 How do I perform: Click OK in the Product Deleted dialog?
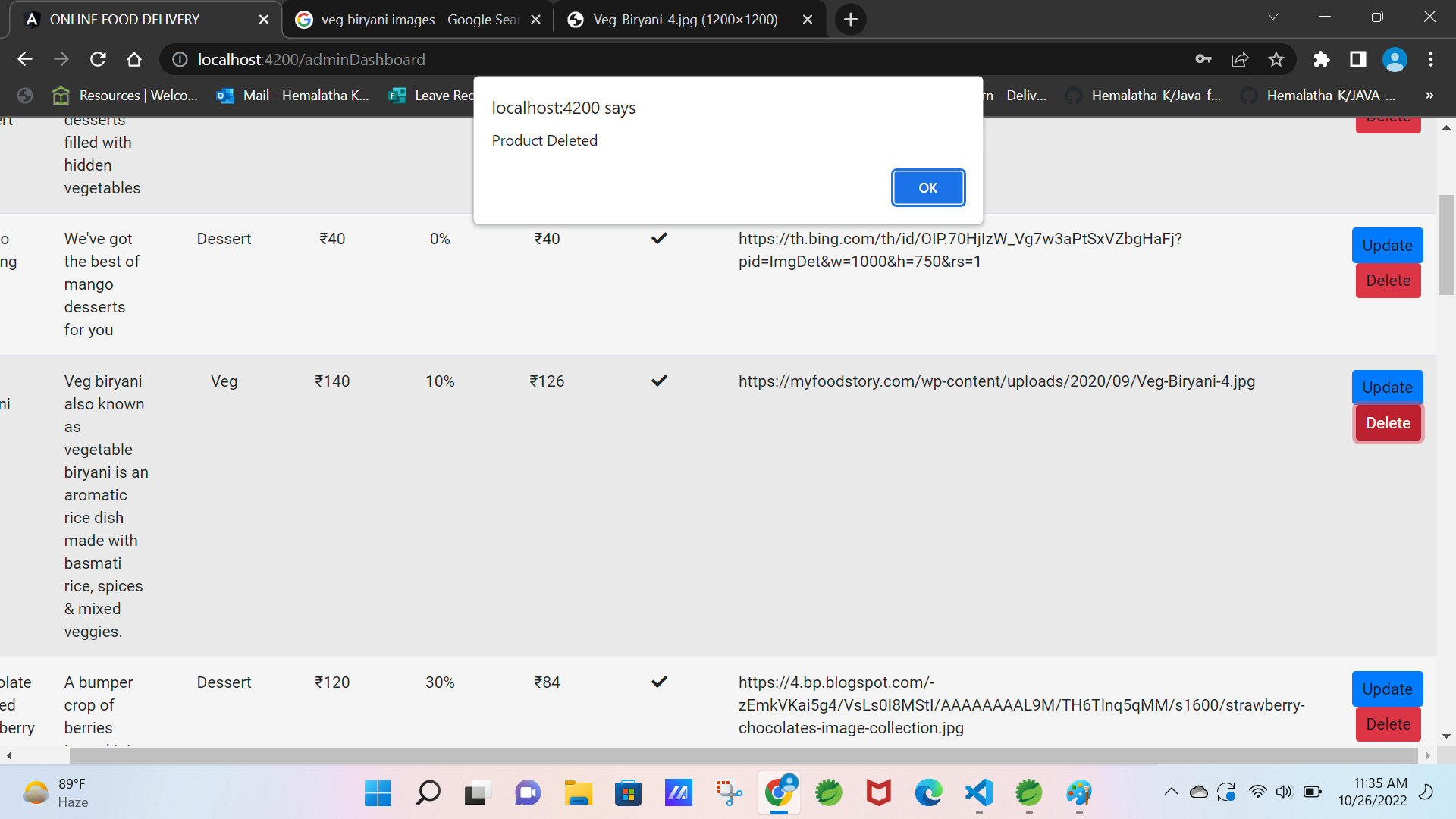click(x=927, y=187)
